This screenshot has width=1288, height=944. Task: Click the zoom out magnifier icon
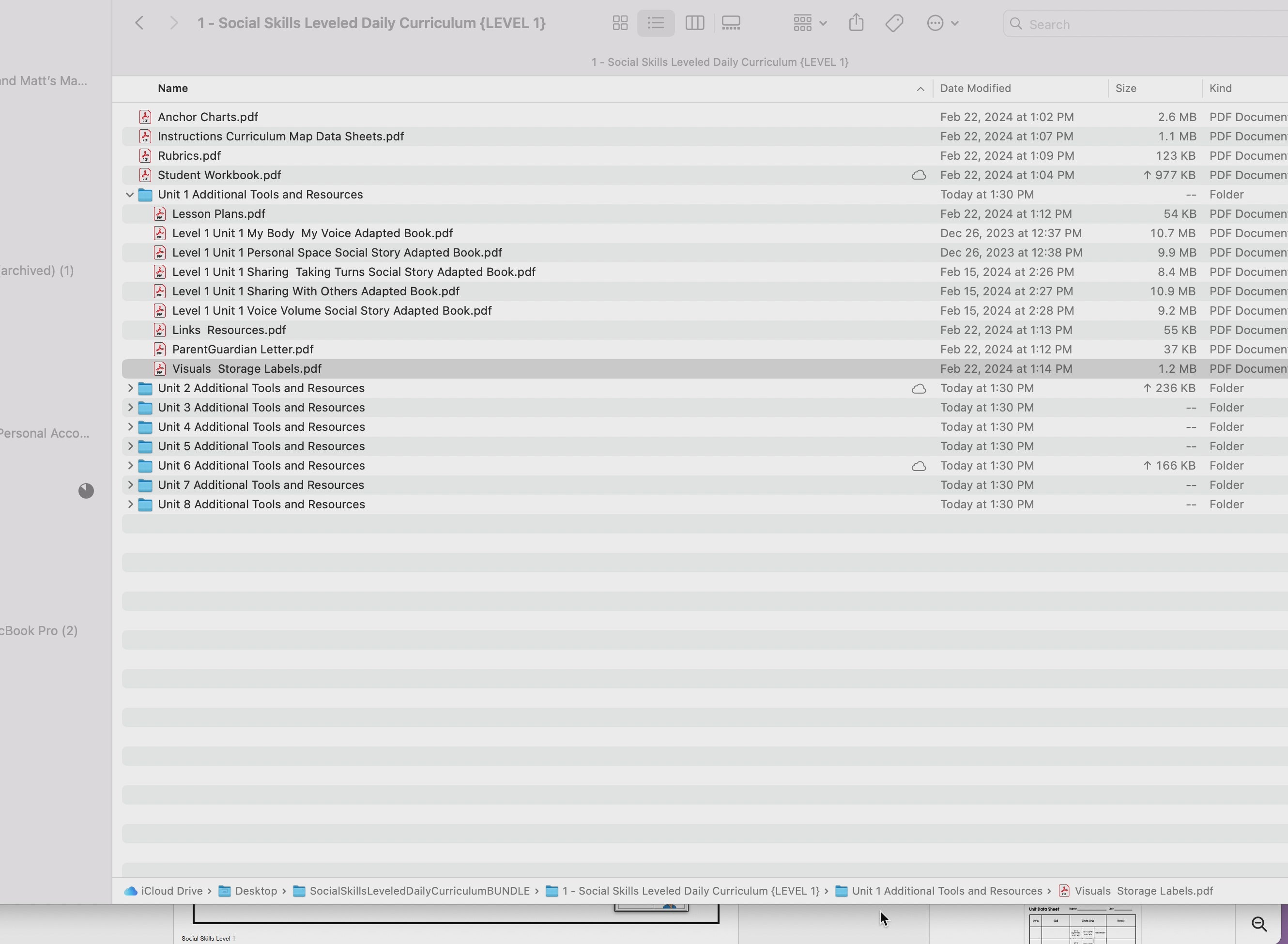[x=1259, y=924]
